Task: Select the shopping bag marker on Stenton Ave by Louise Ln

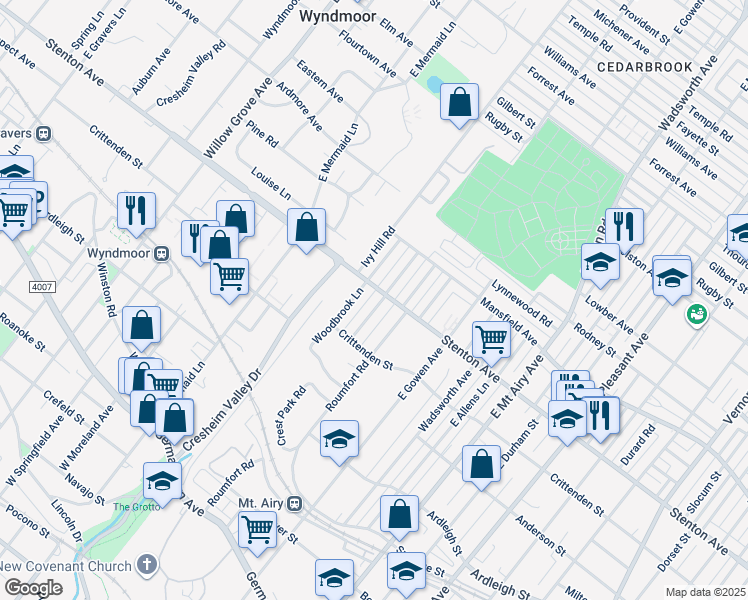Action: [306, 229]
